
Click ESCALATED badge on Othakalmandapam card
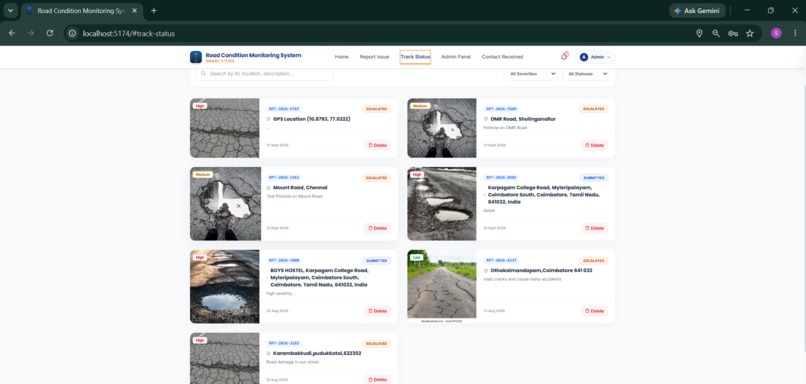tap(594, 261)
